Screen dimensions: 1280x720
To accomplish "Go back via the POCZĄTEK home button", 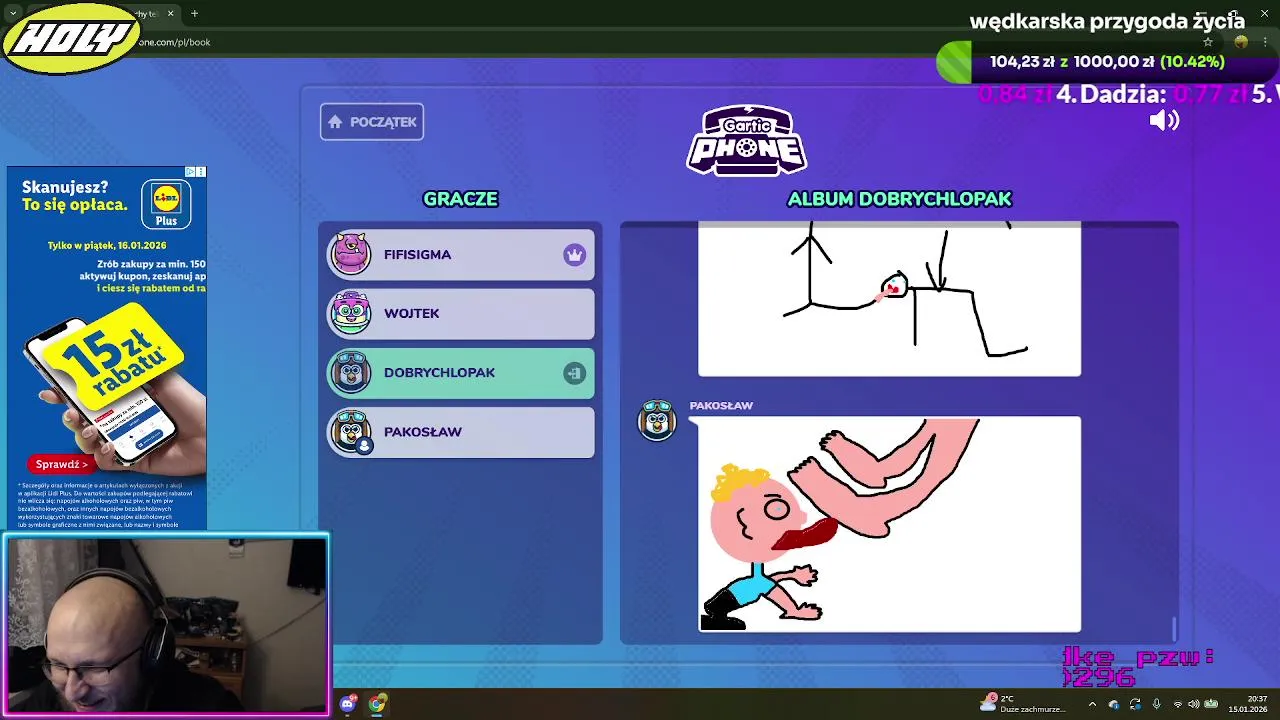I will tap(372, 122).
